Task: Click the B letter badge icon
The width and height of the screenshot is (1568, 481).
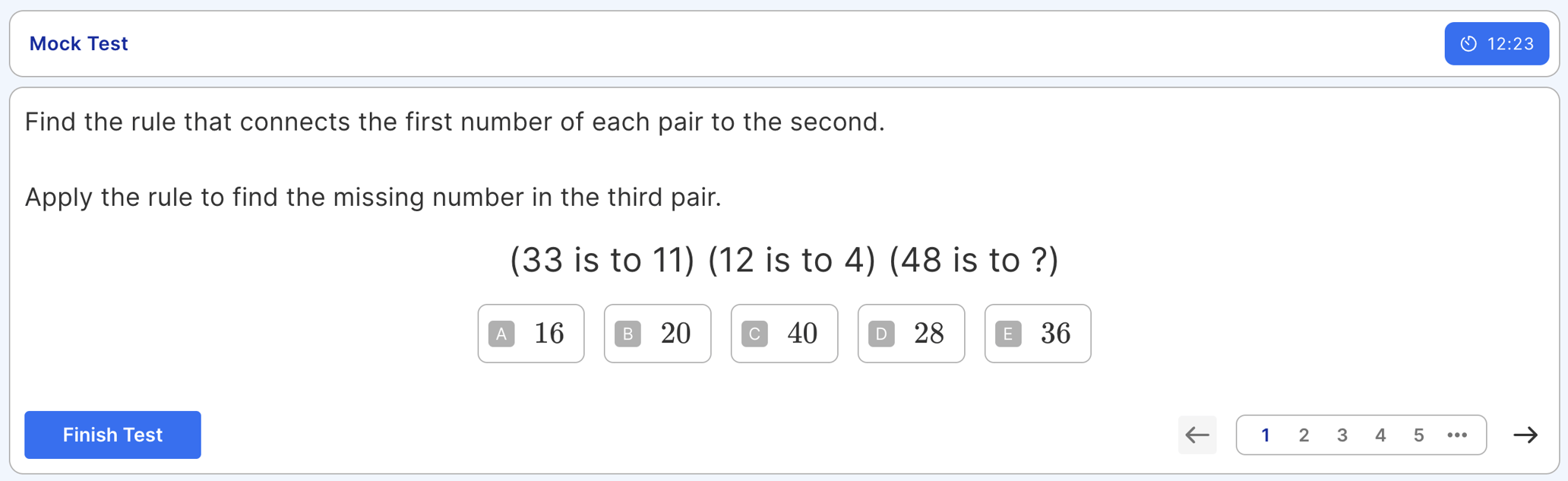Action: (x=628, y=334)
